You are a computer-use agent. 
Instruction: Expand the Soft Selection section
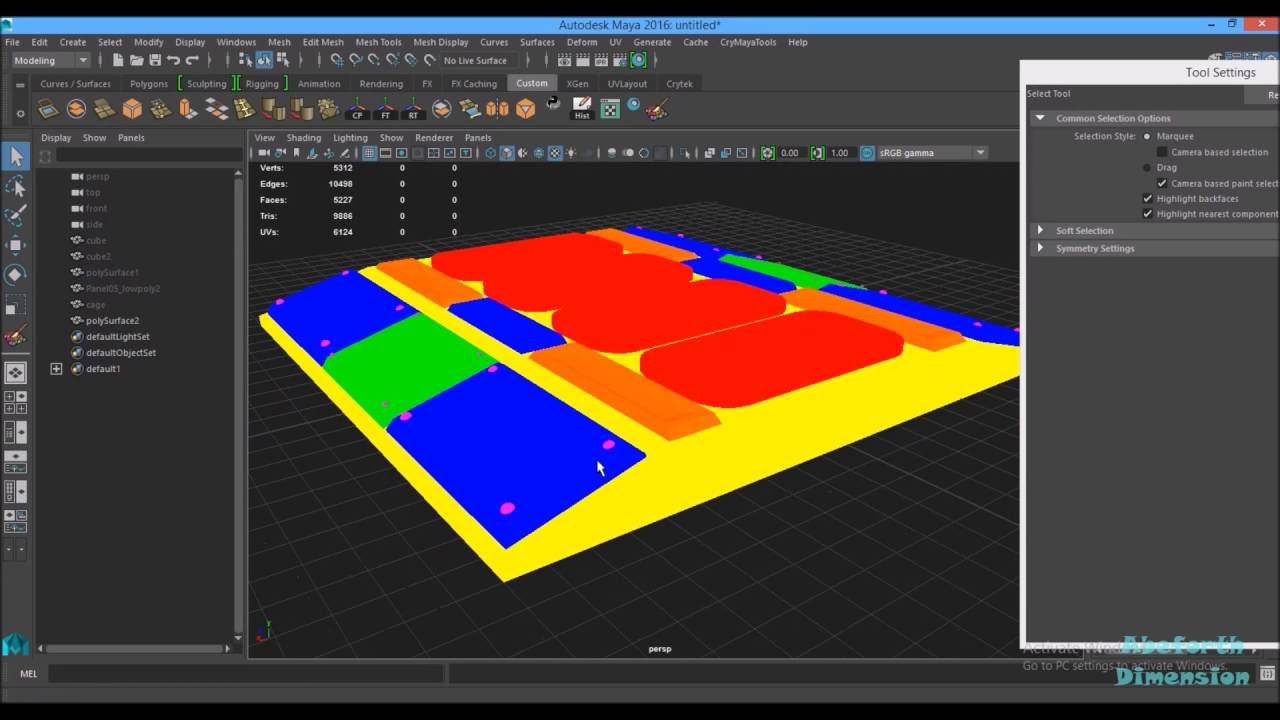(x=1040, y=230)
